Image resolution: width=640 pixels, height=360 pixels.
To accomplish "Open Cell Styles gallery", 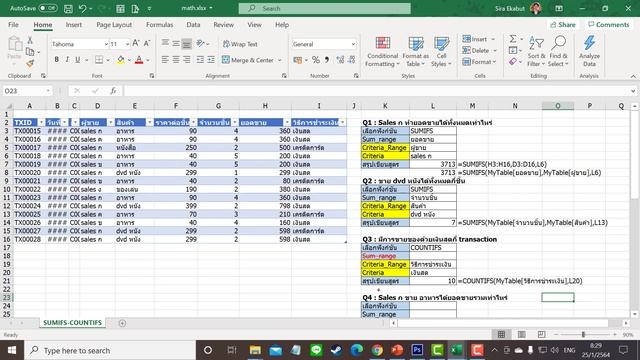I will click(x=441, y=52).
